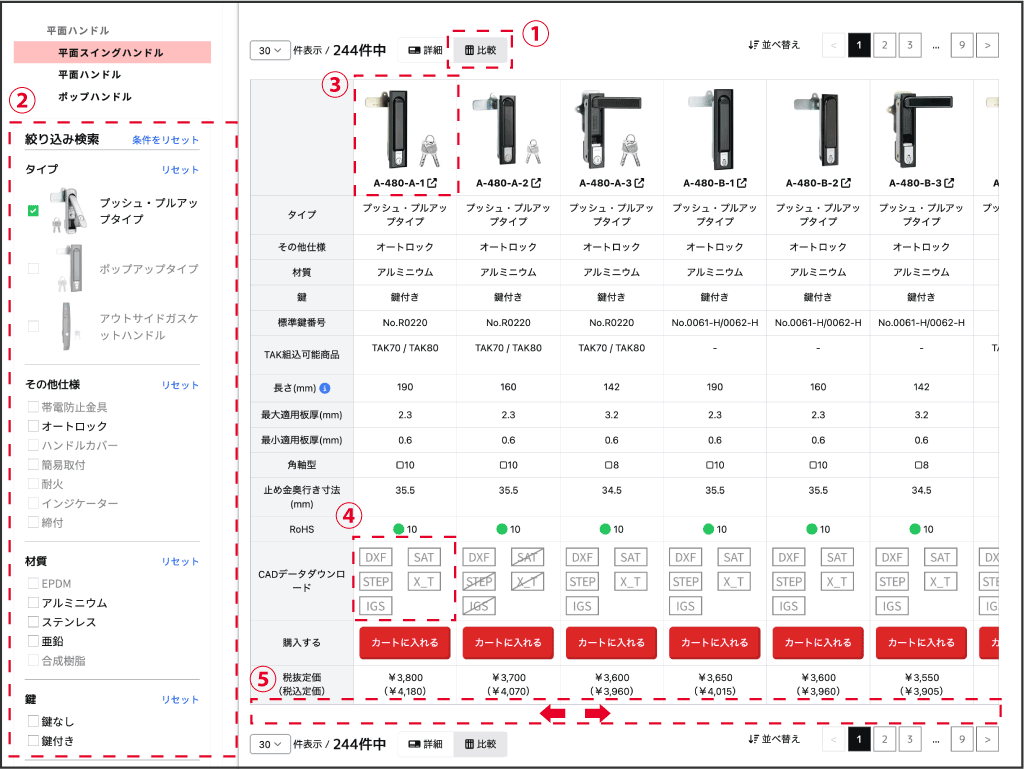This screenshot has width=1024, height=769.
Task: Click 条件をリセット link to reset filters
Action: pos(165,140)
